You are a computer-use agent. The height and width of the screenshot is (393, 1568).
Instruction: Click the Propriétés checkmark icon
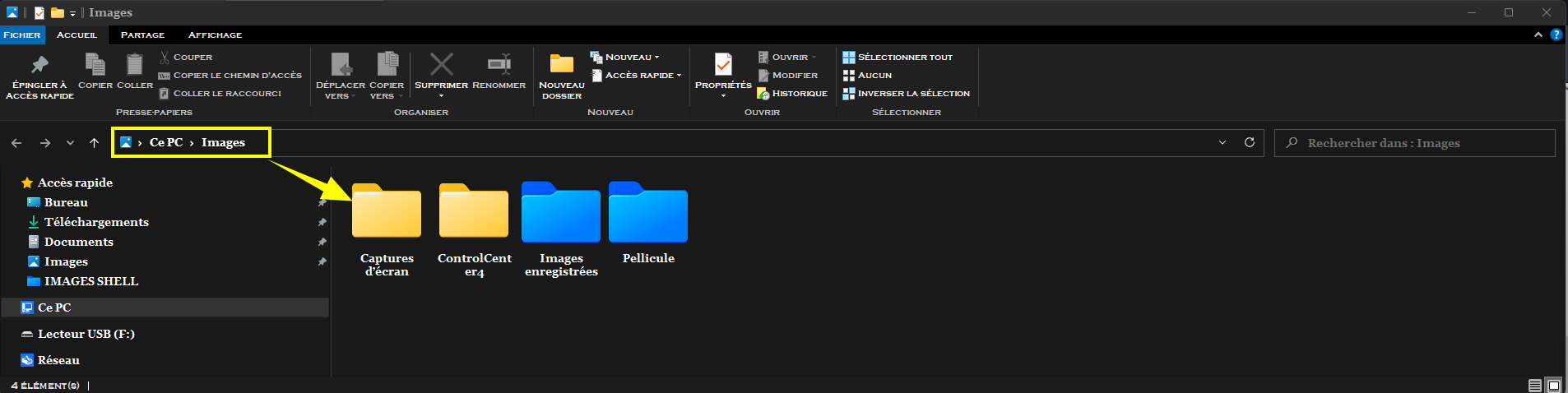(723, 64)
